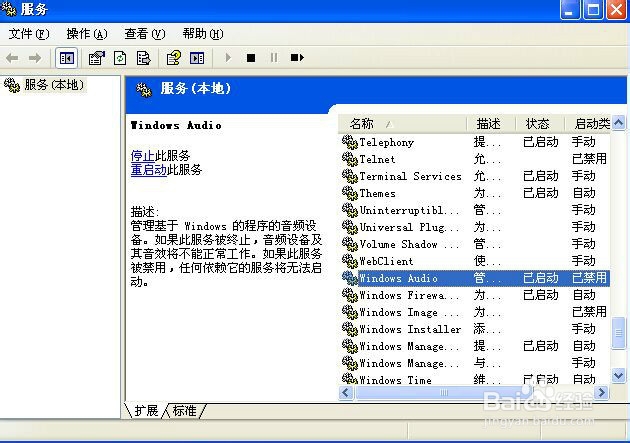Select the Telephony service name

coord(387,142)
